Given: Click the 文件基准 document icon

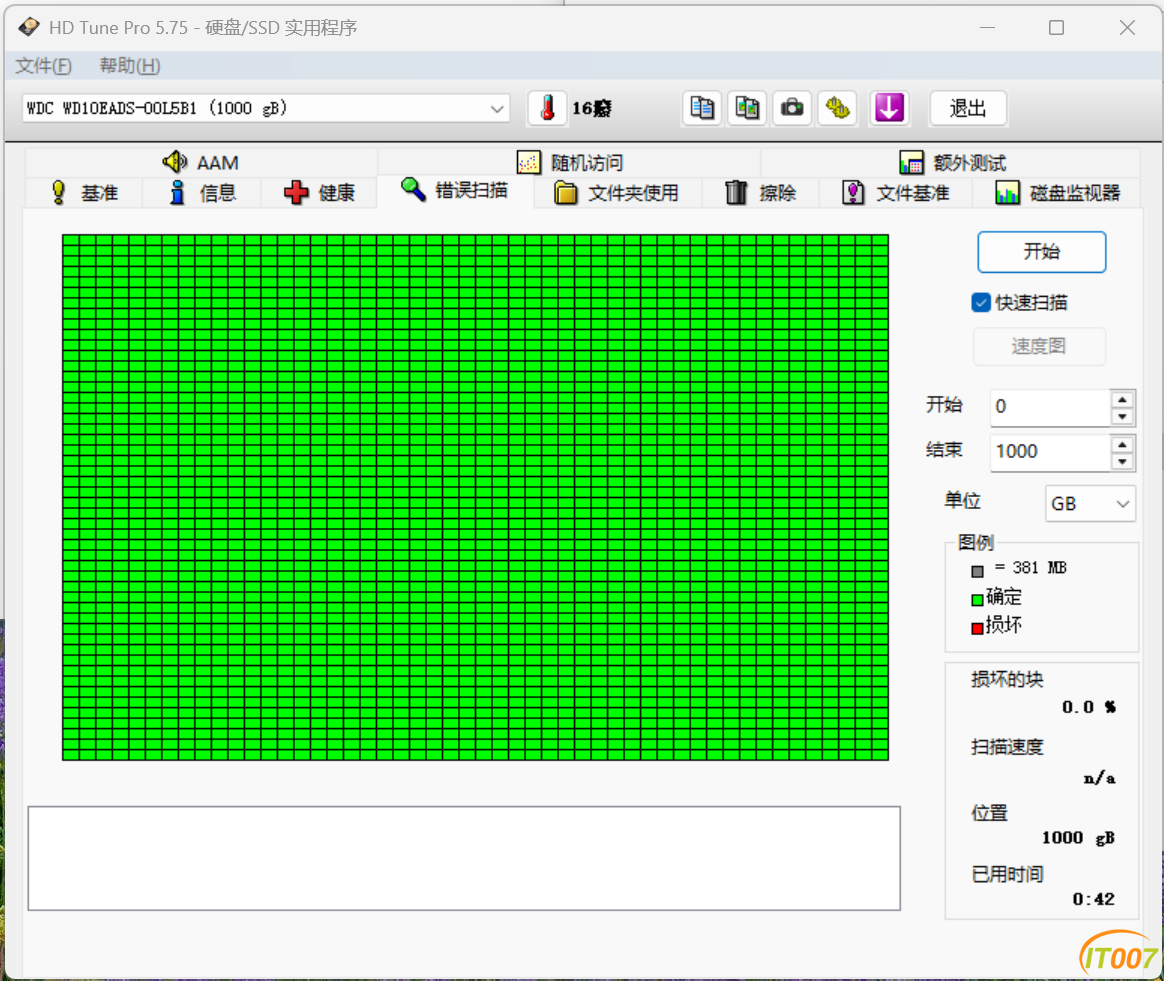Looking at the screenshot, I should pyautogui.click(x=853, y=192).
